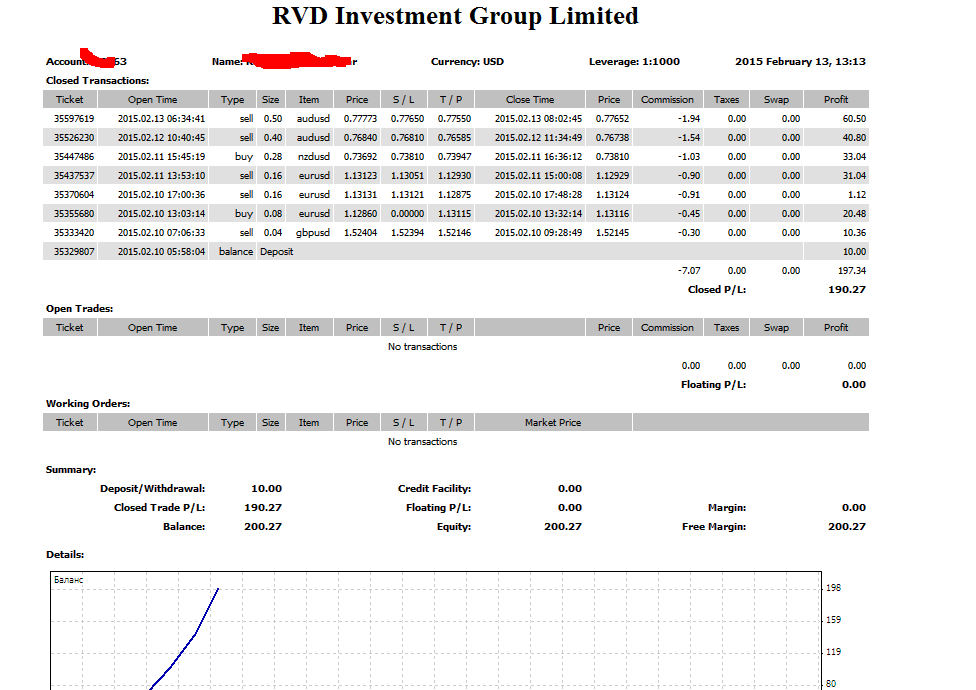Click the Deposit/Withdrawal value 10.00
Screen dimensions: 976x690
[266, 488]
